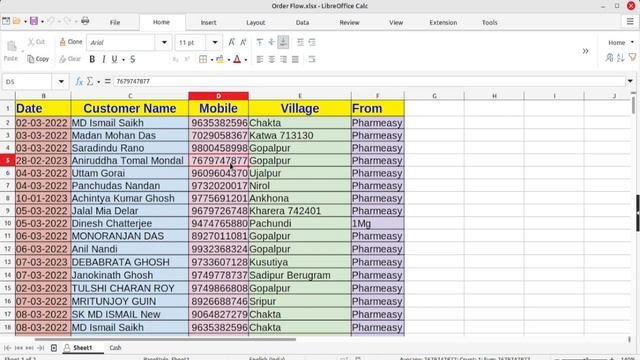
Task: Open the file via the folder icon
Action: 17,21
